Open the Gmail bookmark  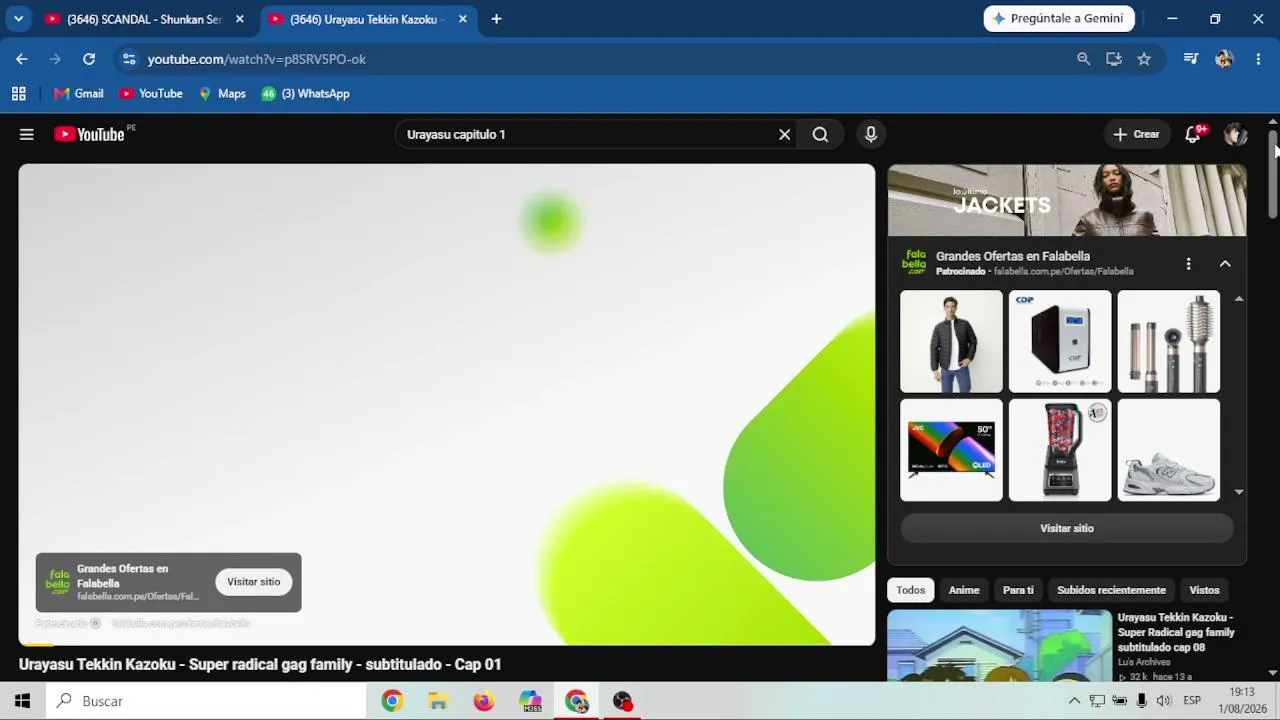click(x=79, y=94)
